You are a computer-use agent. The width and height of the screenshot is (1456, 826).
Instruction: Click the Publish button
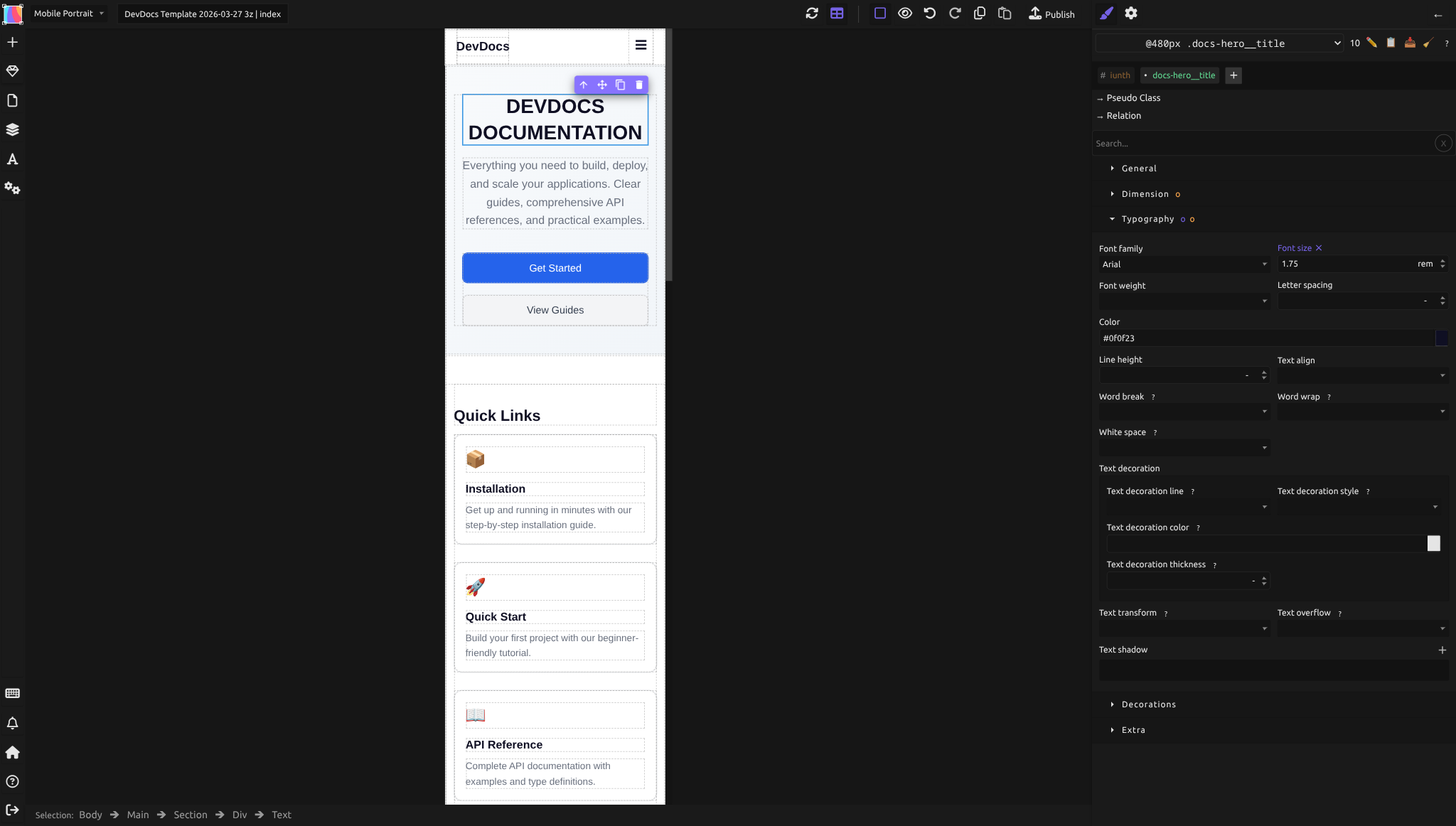click(x=1051, y=14)
